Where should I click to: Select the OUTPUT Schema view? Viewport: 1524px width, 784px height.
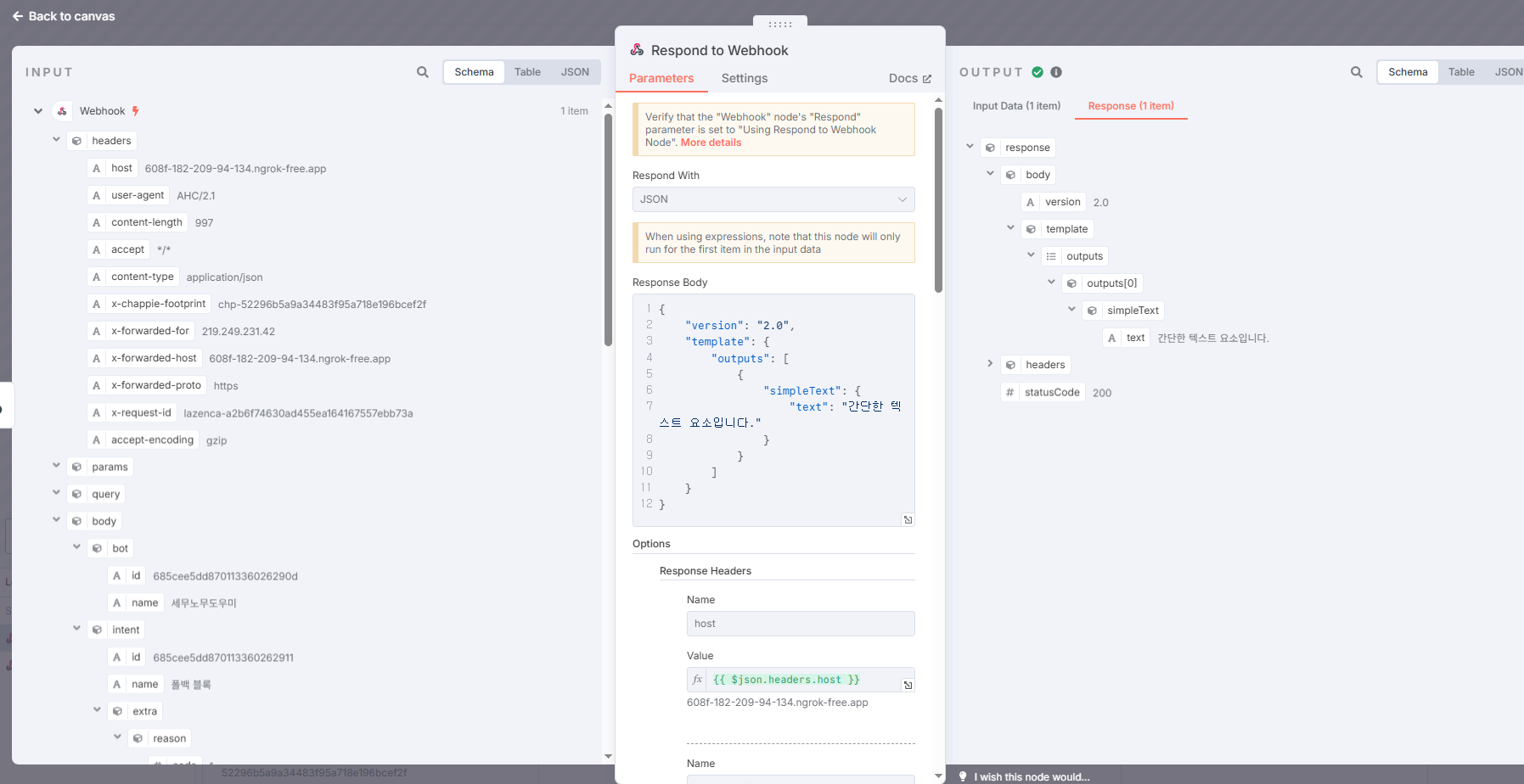[1408, 72]
